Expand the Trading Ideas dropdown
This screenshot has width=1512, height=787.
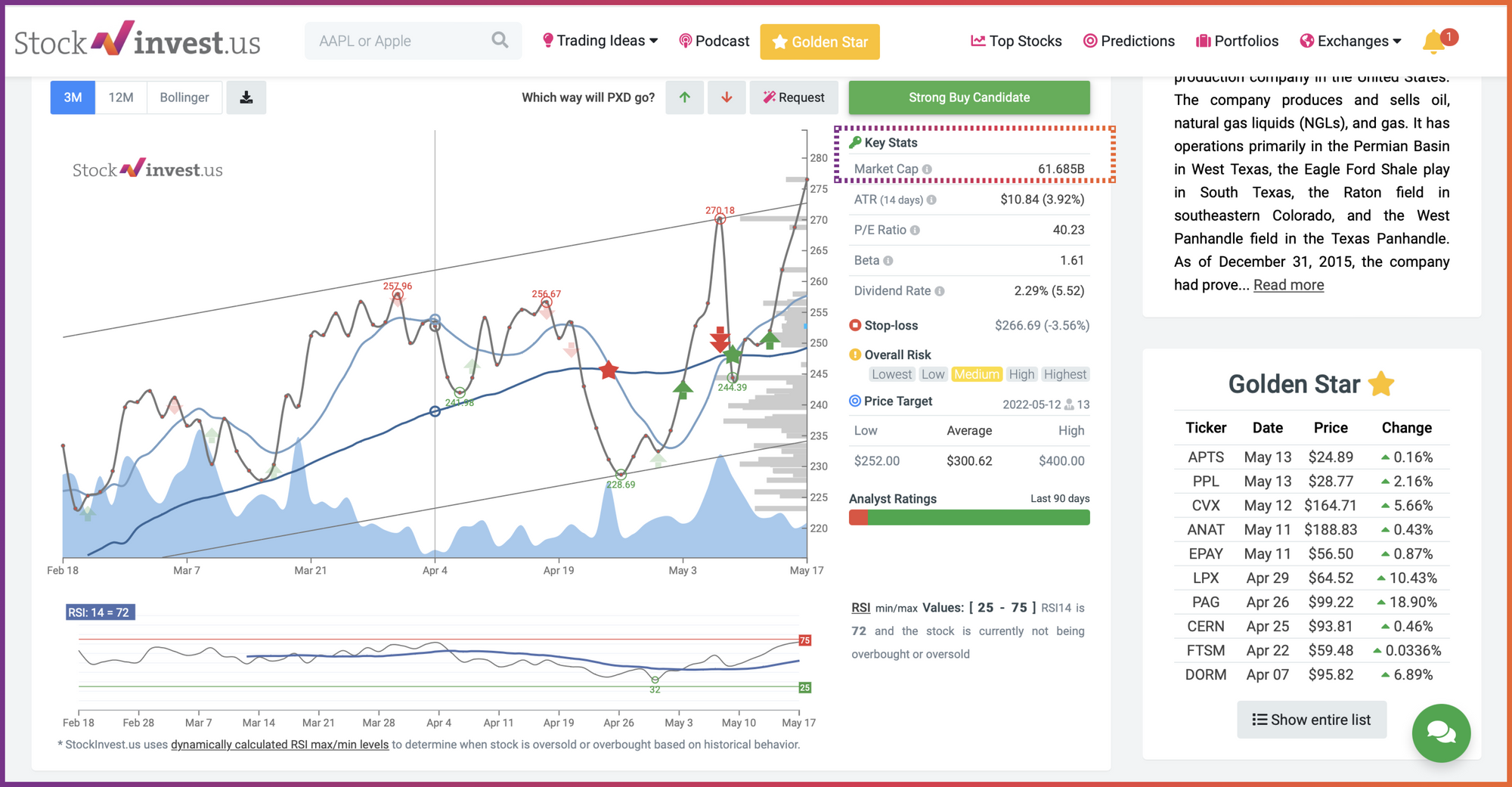click(600, 41)
